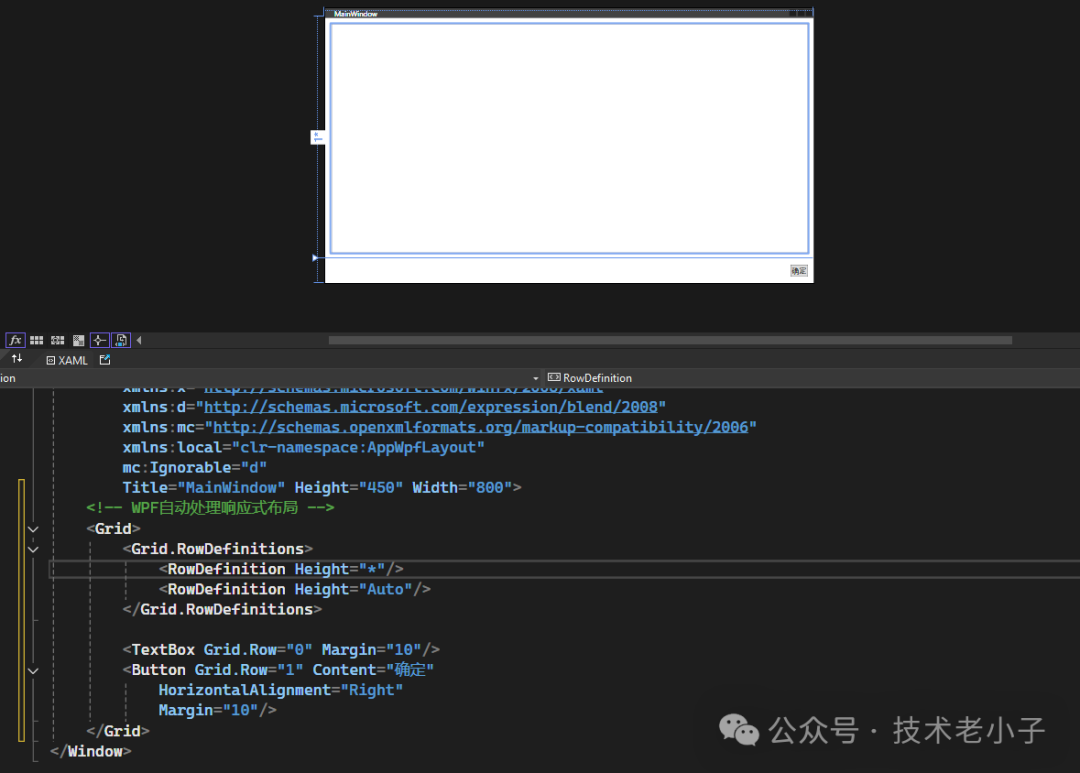This screenshot has height=773, width=1080.
Task: Toggle the fx effects button in designer toolbar
Action: pos(15,340)
